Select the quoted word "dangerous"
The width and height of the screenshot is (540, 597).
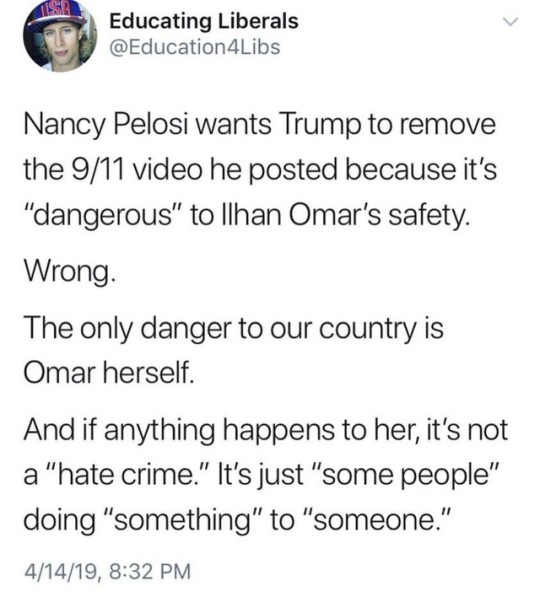pos(104,216)
